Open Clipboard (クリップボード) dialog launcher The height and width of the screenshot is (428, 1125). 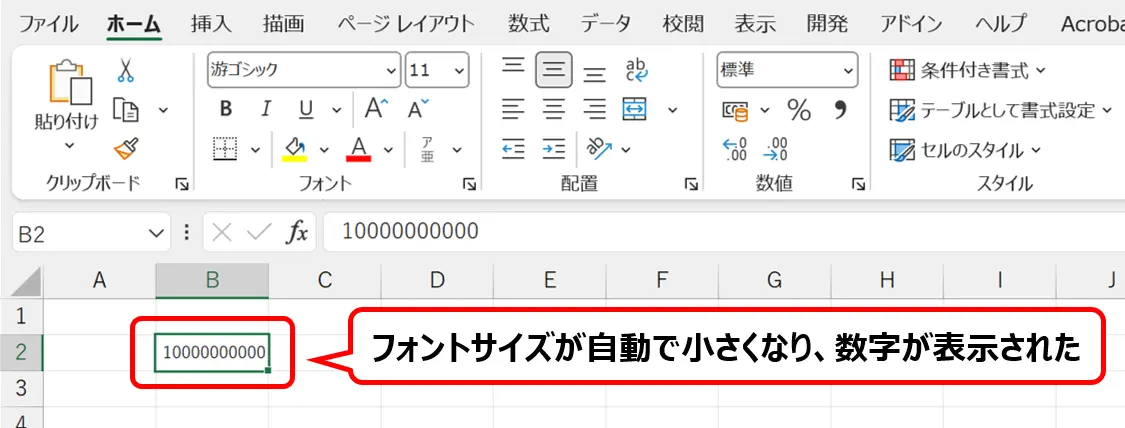click(x=182, y=185)
